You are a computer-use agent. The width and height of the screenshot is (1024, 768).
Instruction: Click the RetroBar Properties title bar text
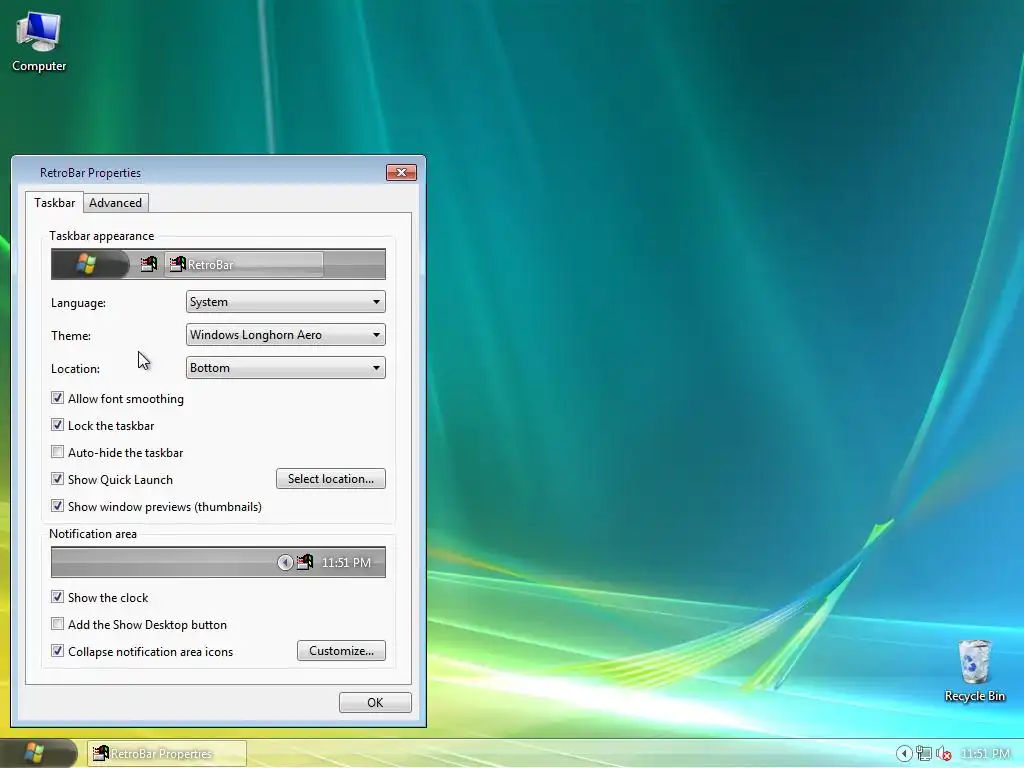(x=90, y=172)
